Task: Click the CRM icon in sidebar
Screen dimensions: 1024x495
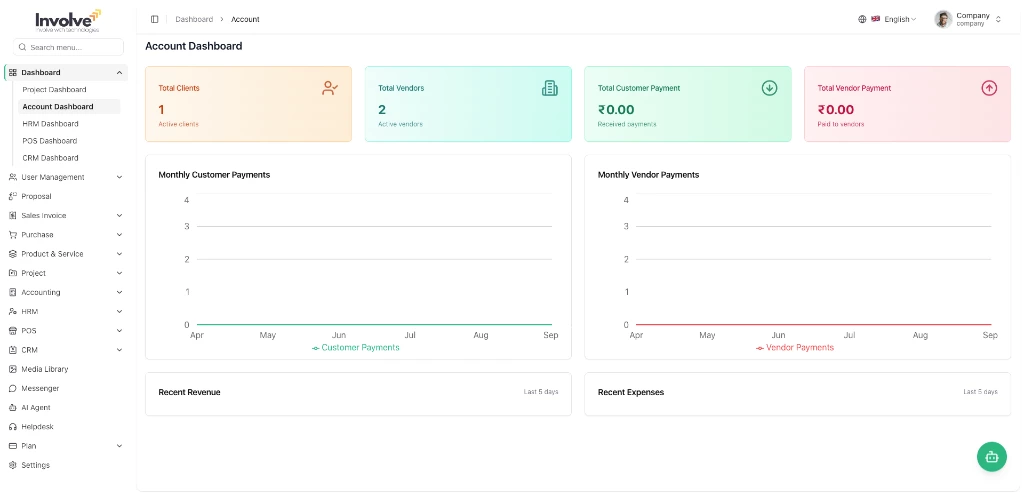Action: click(12, 350)
